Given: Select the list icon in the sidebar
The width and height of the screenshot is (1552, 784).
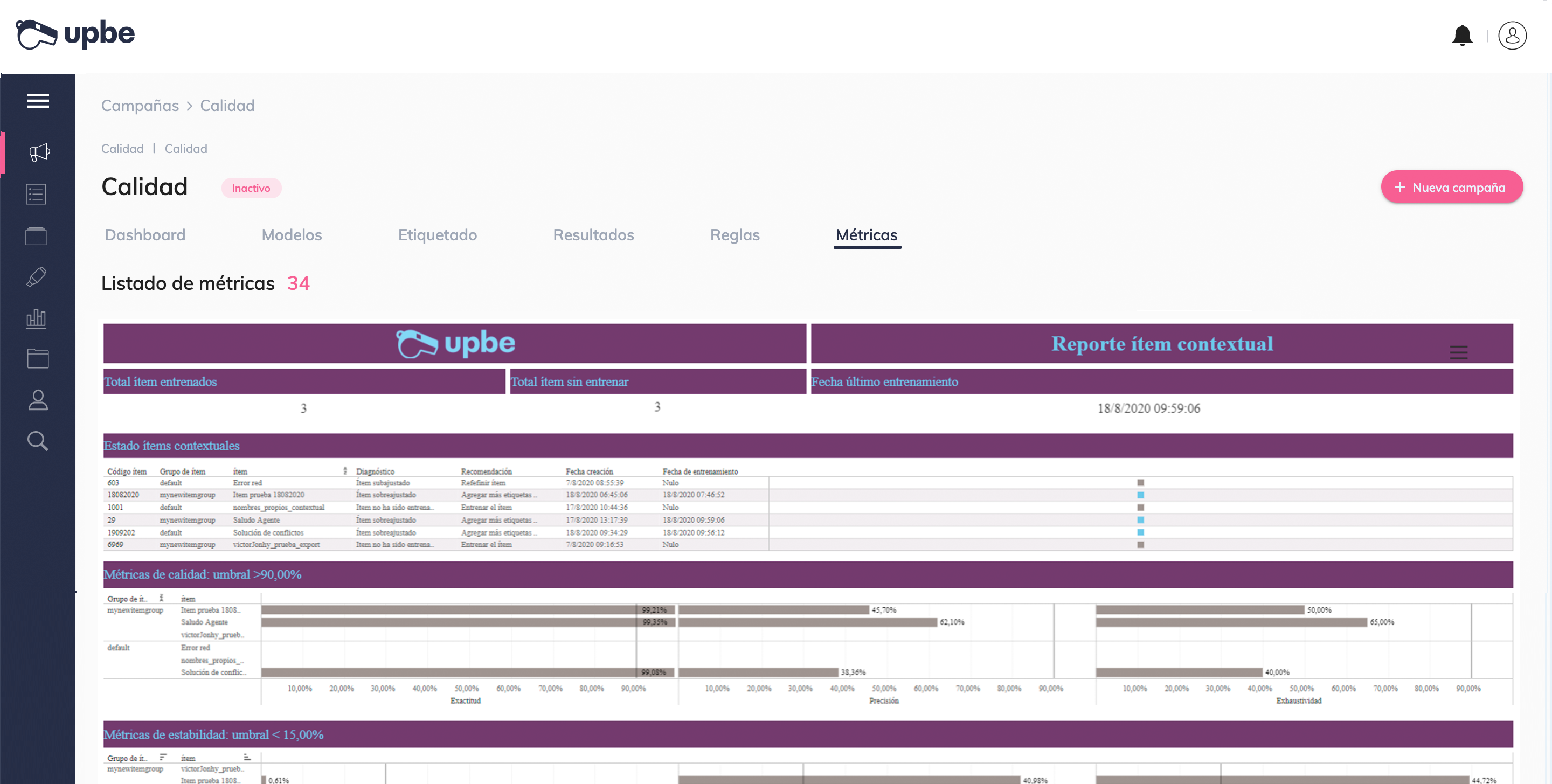Looking at the screenshot, I should tap(37, 194).
